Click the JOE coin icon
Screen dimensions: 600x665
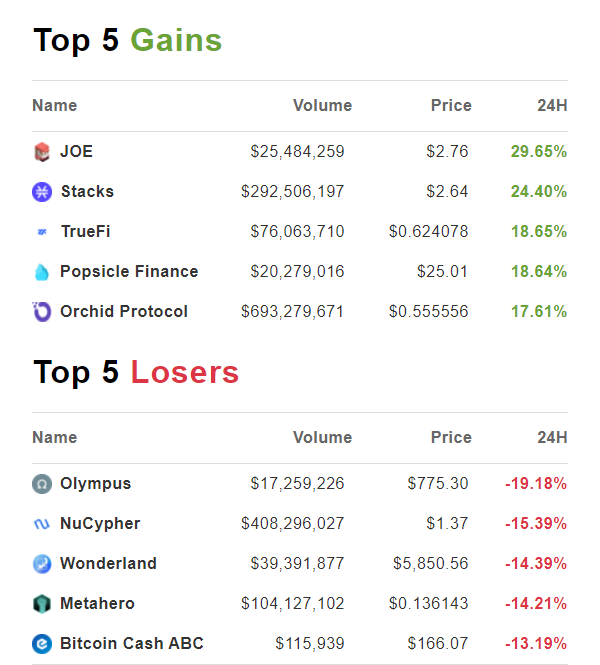pos(41,152)
